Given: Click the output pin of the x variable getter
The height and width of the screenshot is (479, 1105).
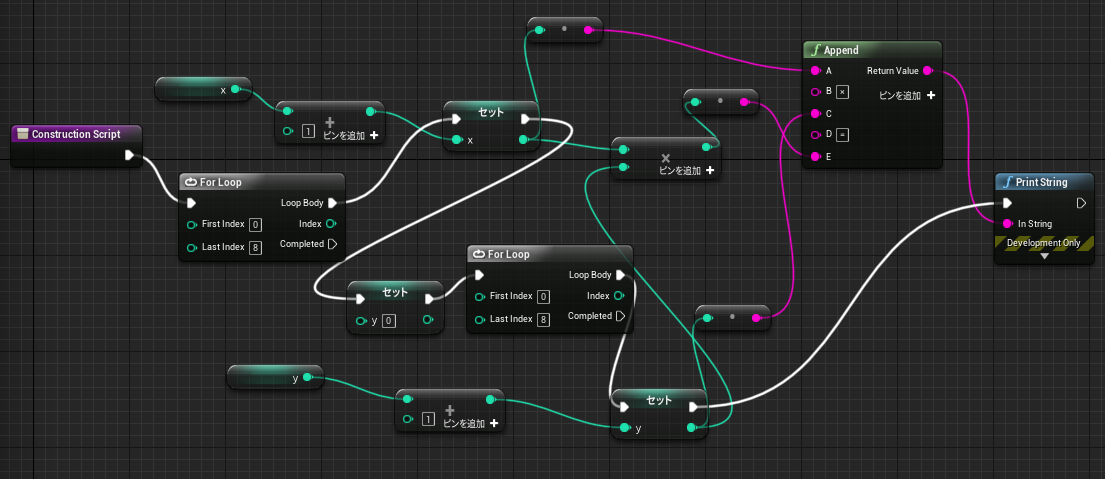Looking at the screenshot, I should [235, 89].
